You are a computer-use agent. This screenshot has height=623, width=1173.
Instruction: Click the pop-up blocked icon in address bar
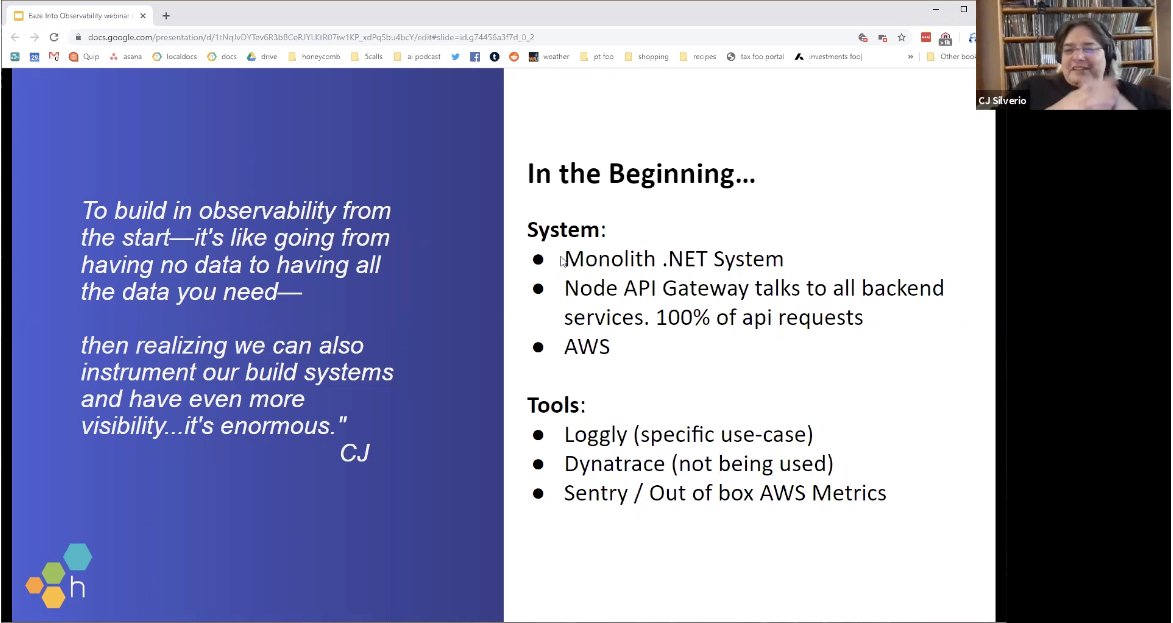[x=882, y=37]
